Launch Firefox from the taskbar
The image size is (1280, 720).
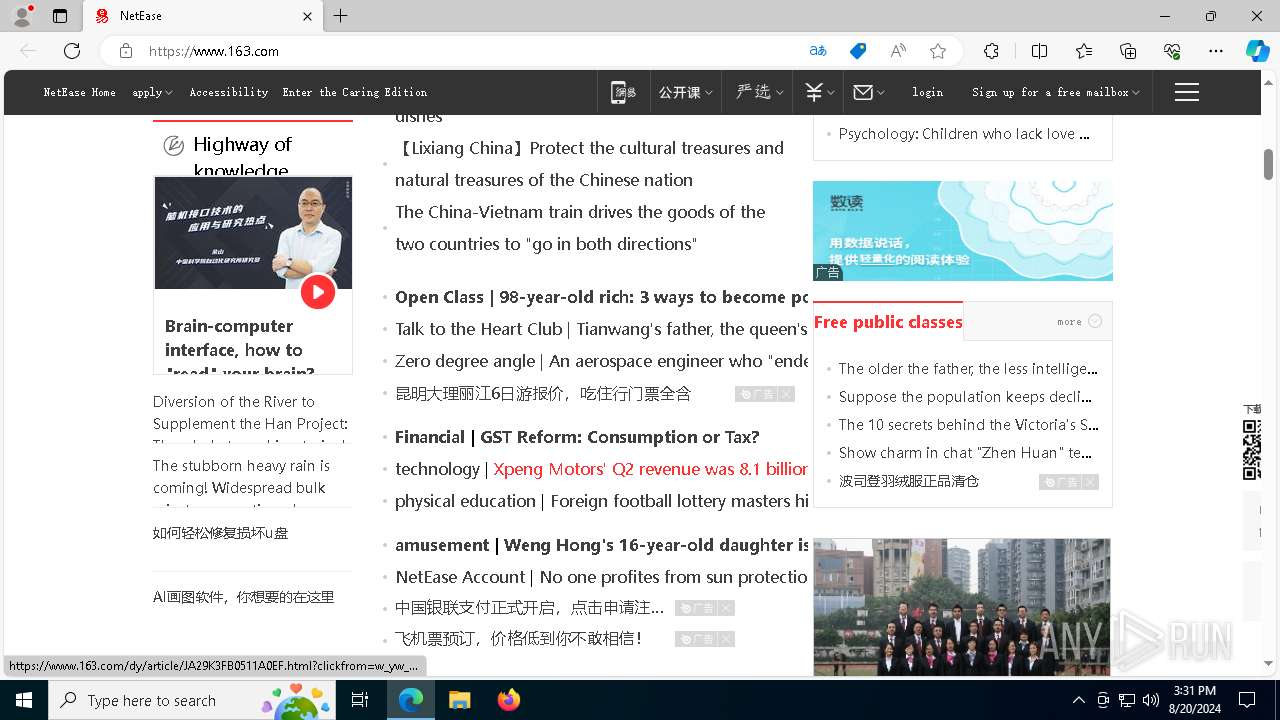pos(508,700)
